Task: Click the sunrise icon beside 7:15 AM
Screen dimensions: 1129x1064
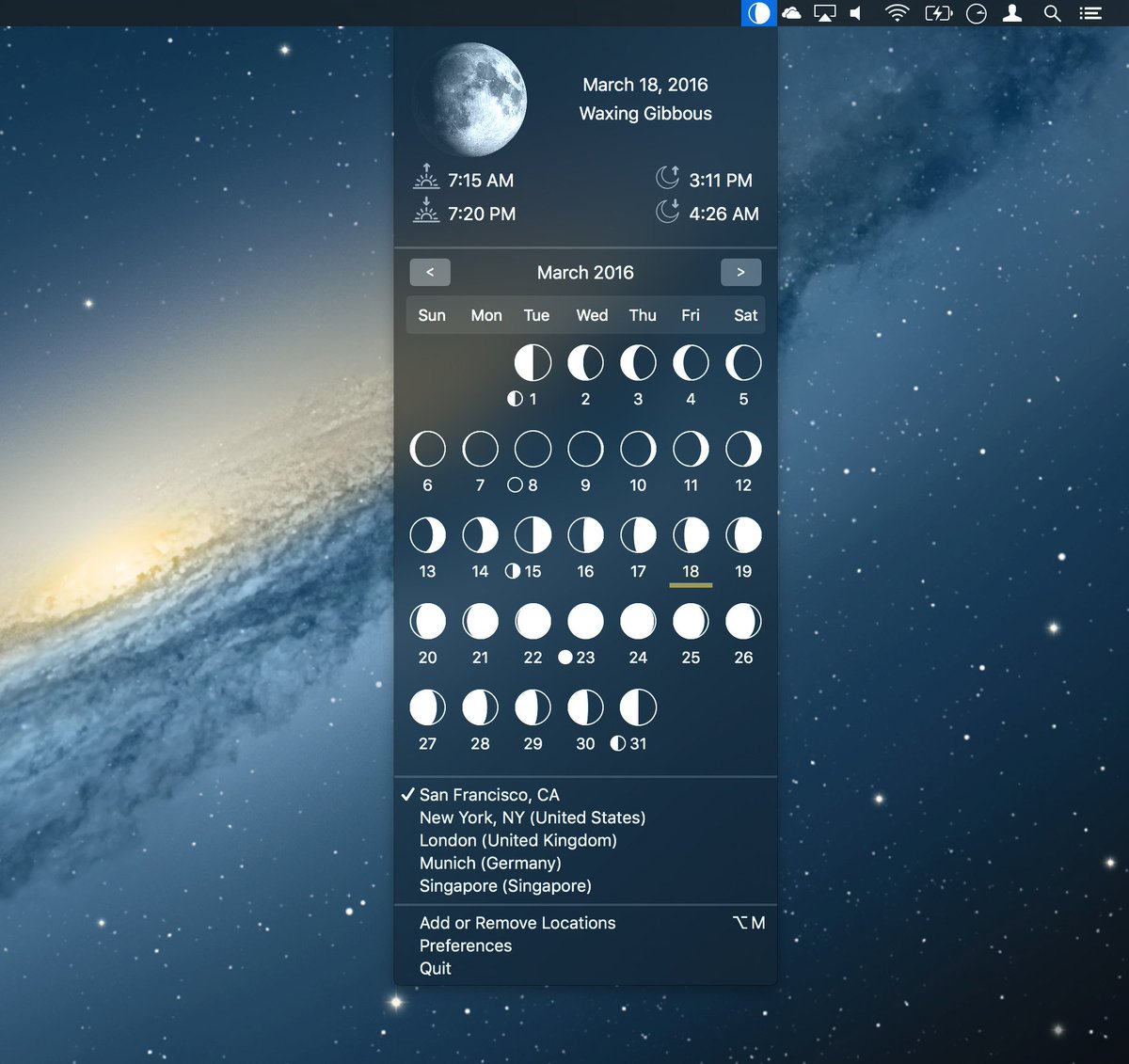Action: (x=425, y=176)
